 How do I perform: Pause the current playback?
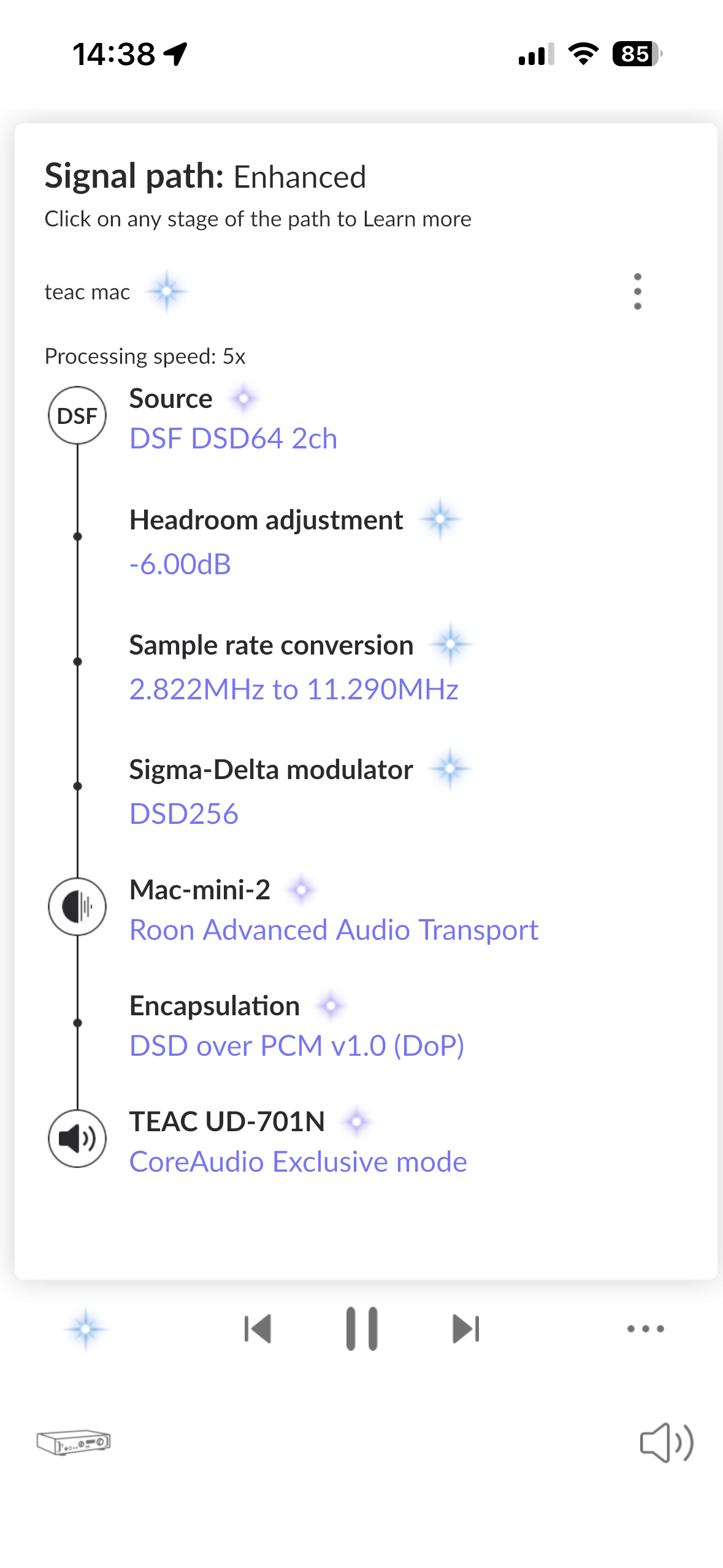(x=362, y=1329)
